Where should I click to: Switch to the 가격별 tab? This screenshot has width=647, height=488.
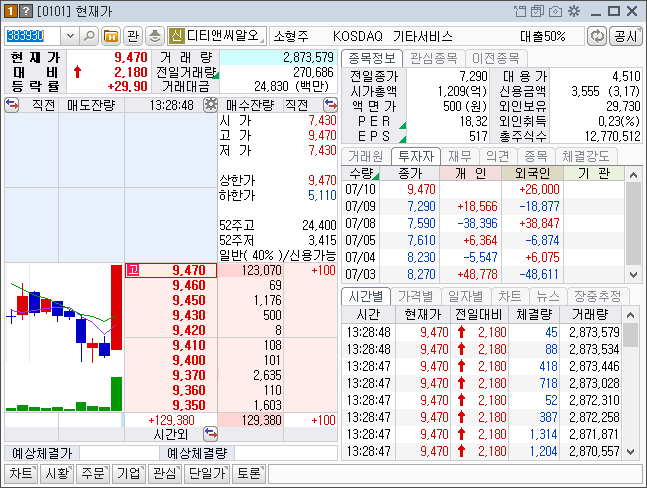[416, 296]
